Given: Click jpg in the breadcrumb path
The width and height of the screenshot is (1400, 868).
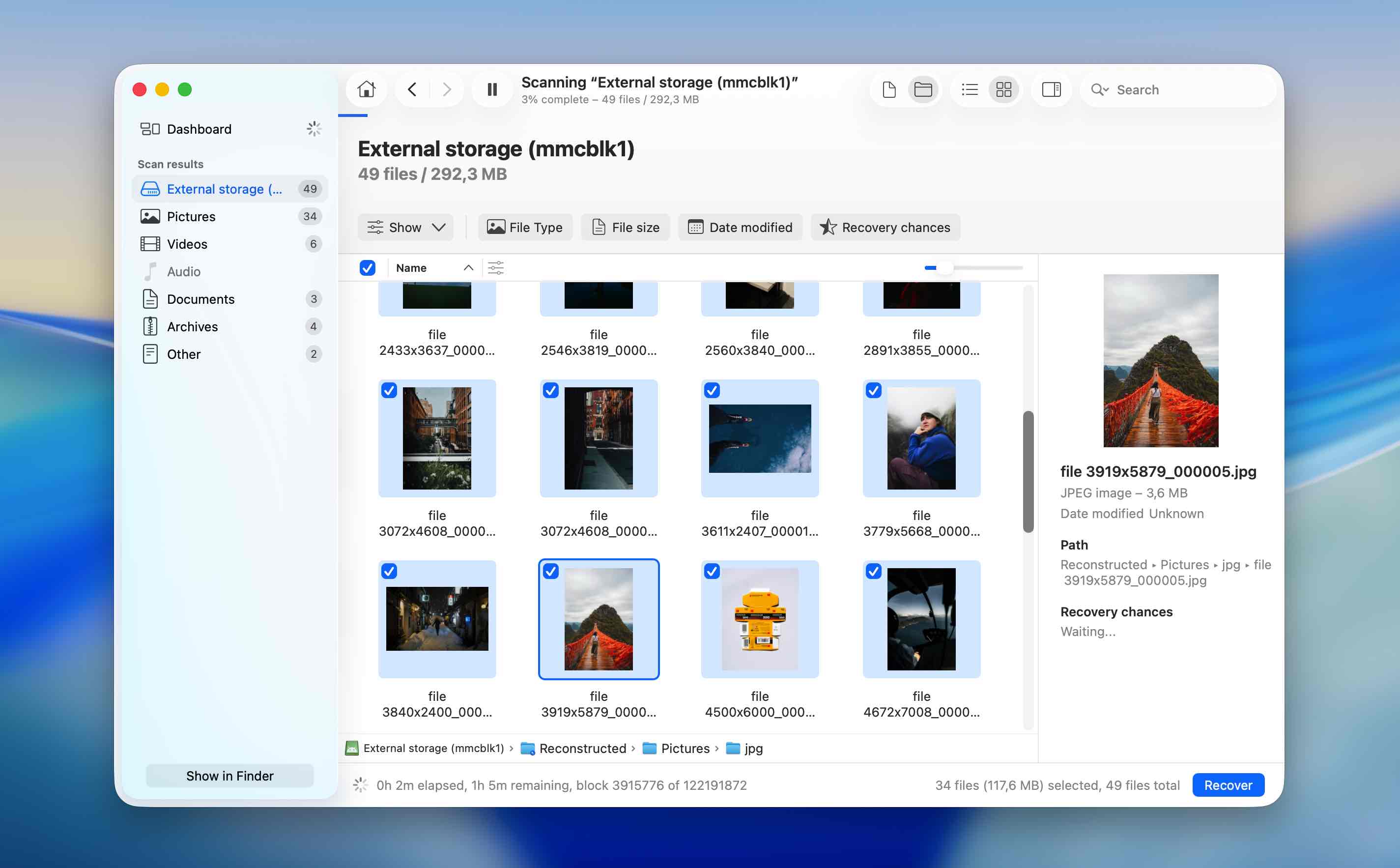Looking at the screenshot, I should click(753, 748).
